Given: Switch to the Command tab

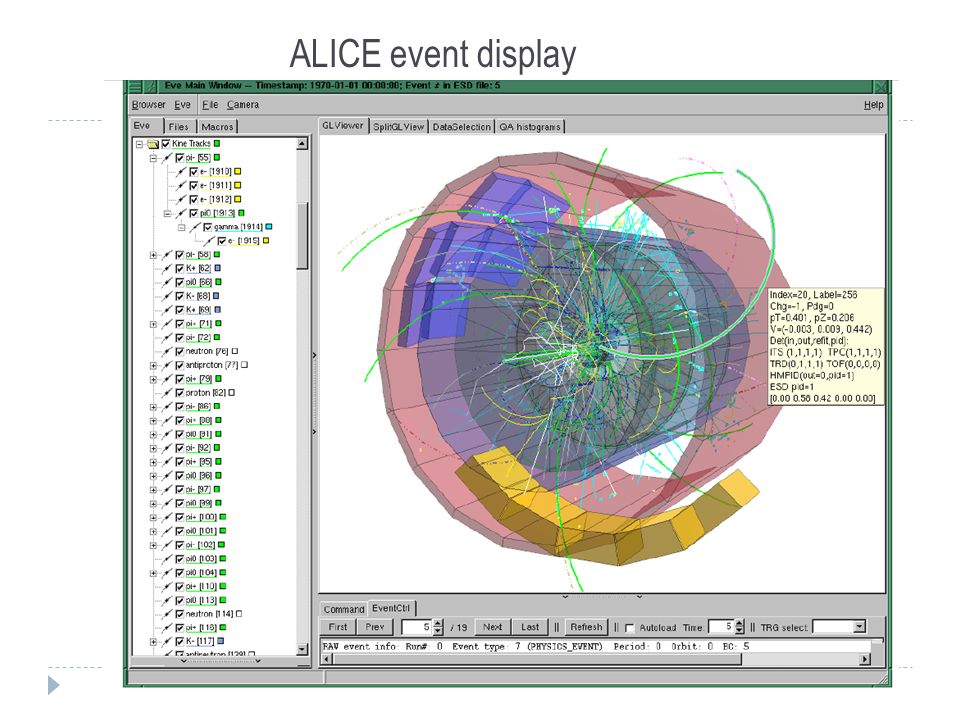Looking at the screenshot, I should [x=344, y=609].
